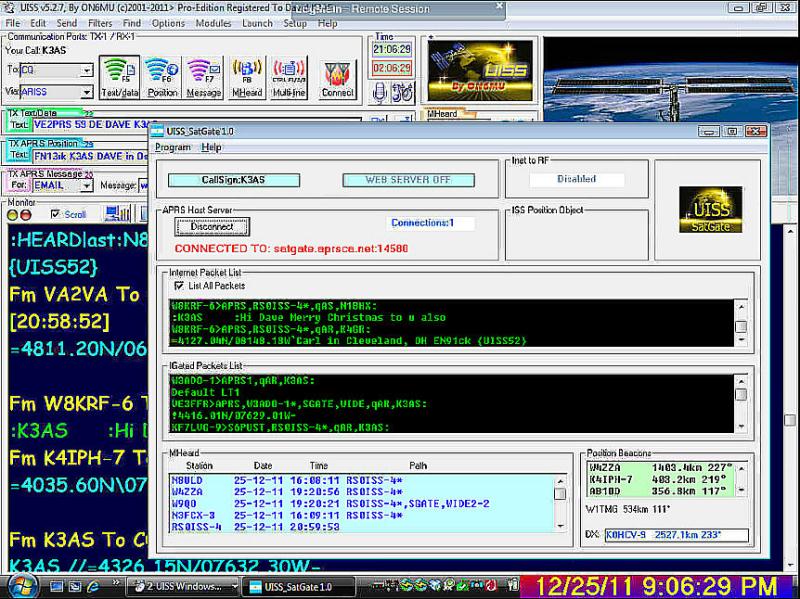Open the Edit menu
Image resolution: width=800 pixels, height=599 pixels.
38,23
